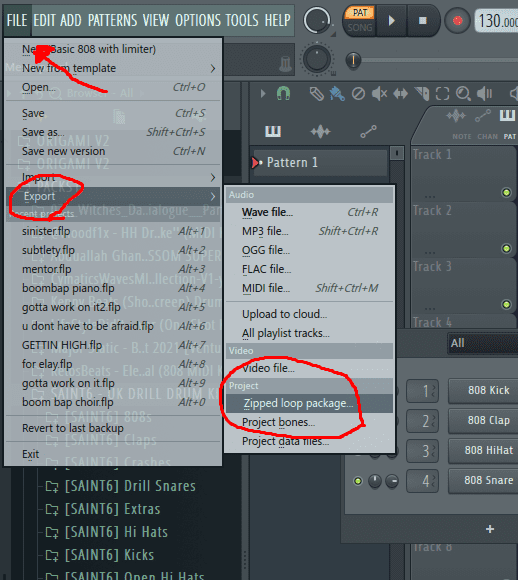The width and height of the screenshot is (518, 580).
Task: Toggle the magnet snap icon
Action: click(x=283, y=94)
